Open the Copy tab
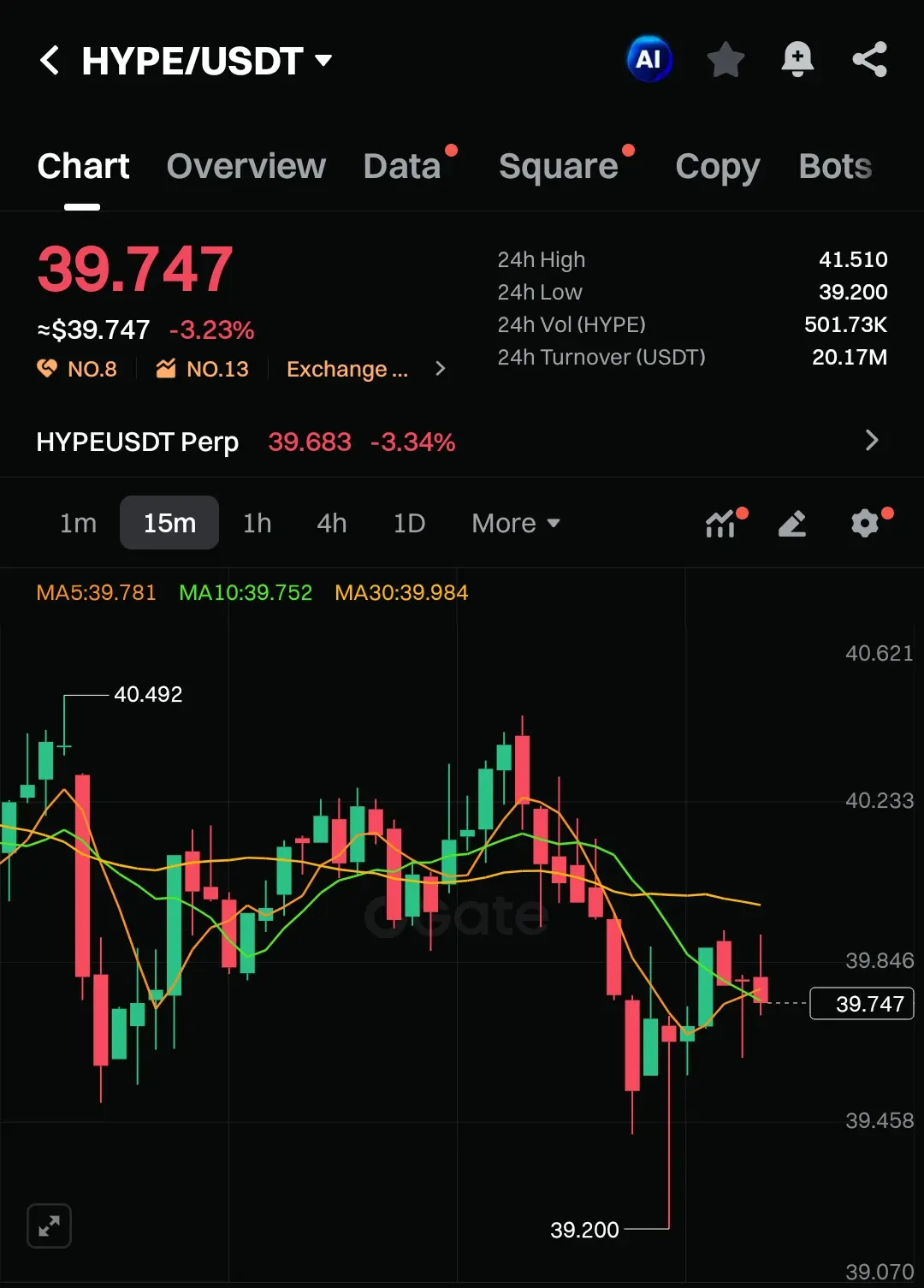Viewport: 924px width, 1288px height. 717,167
